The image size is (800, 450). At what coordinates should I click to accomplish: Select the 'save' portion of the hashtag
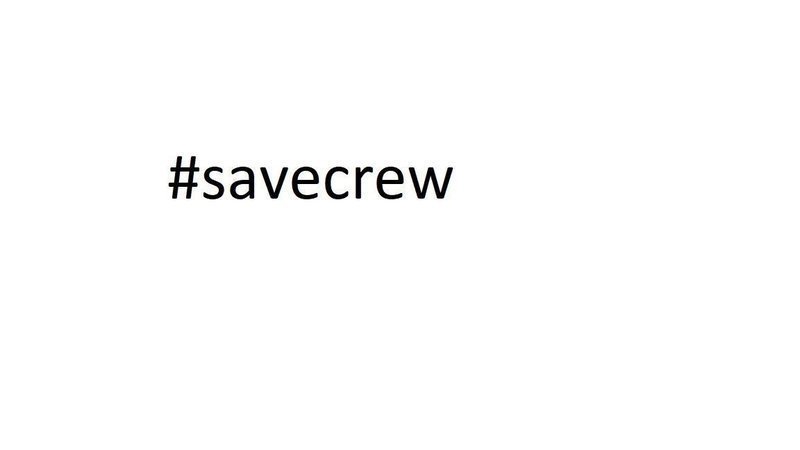[262, 183]
